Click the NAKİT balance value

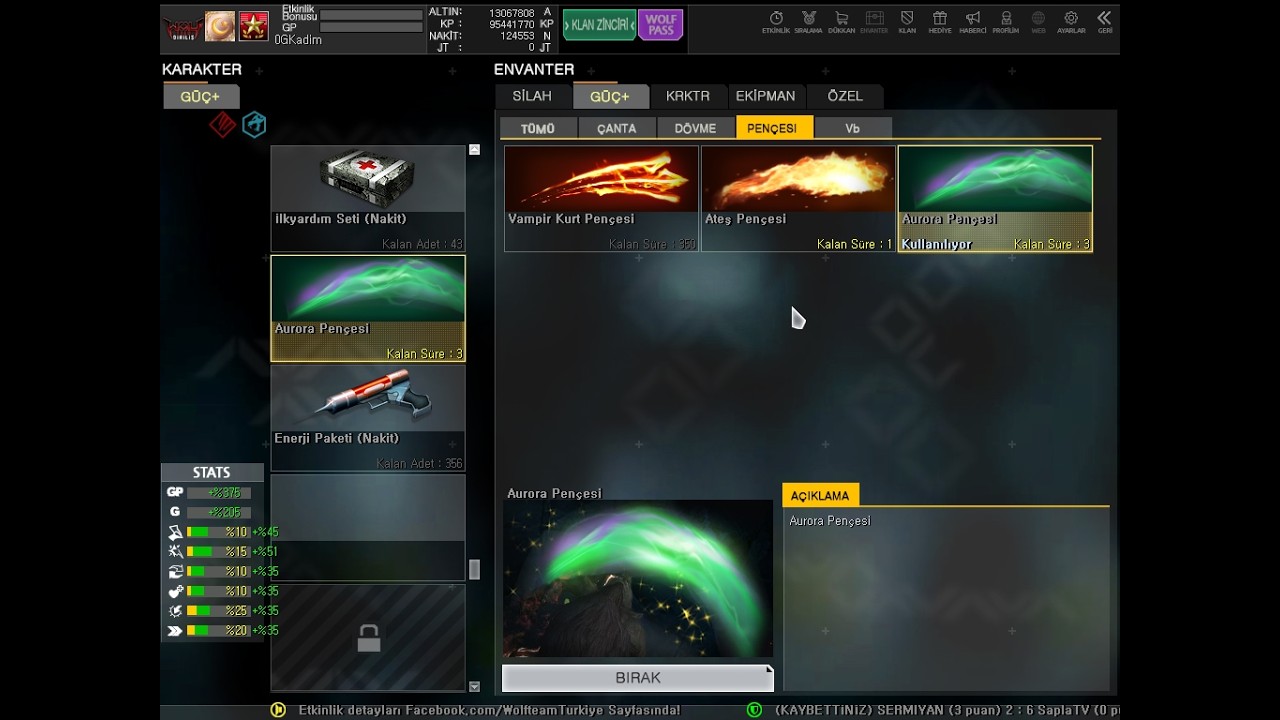click(x=517, y=36)
